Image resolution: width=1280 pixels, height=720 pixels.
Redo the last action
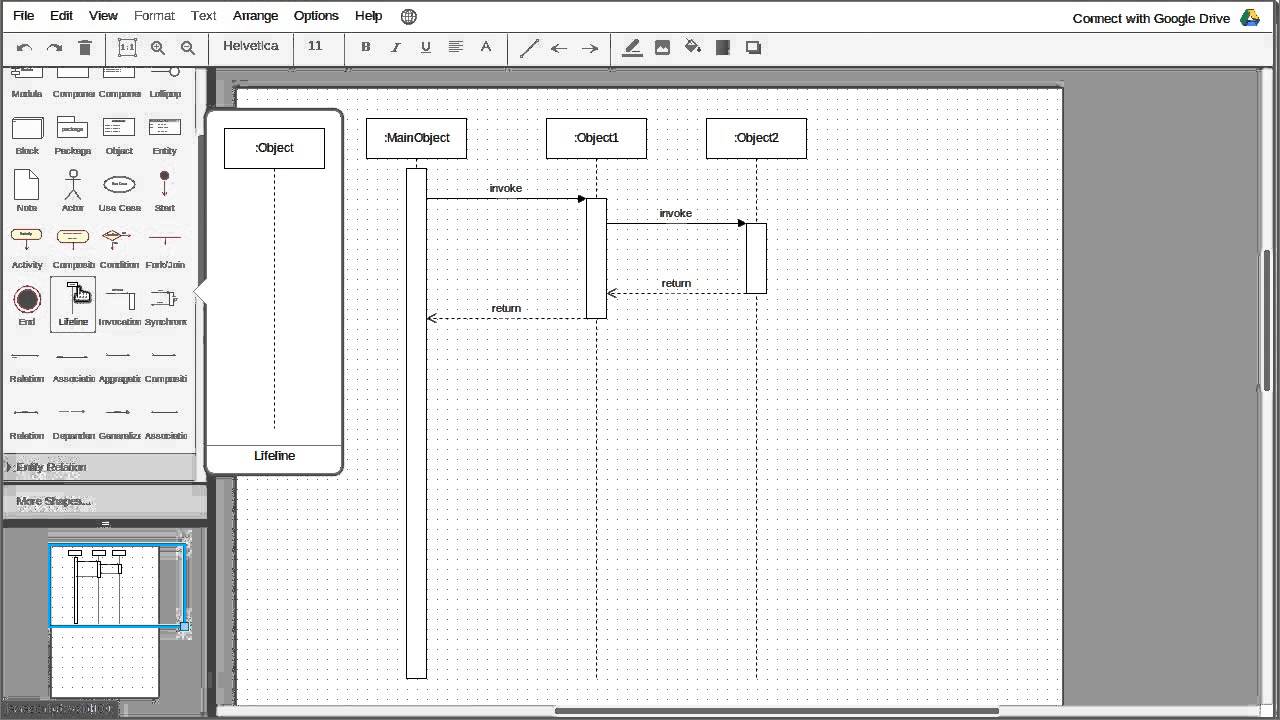tap(54, 47)
